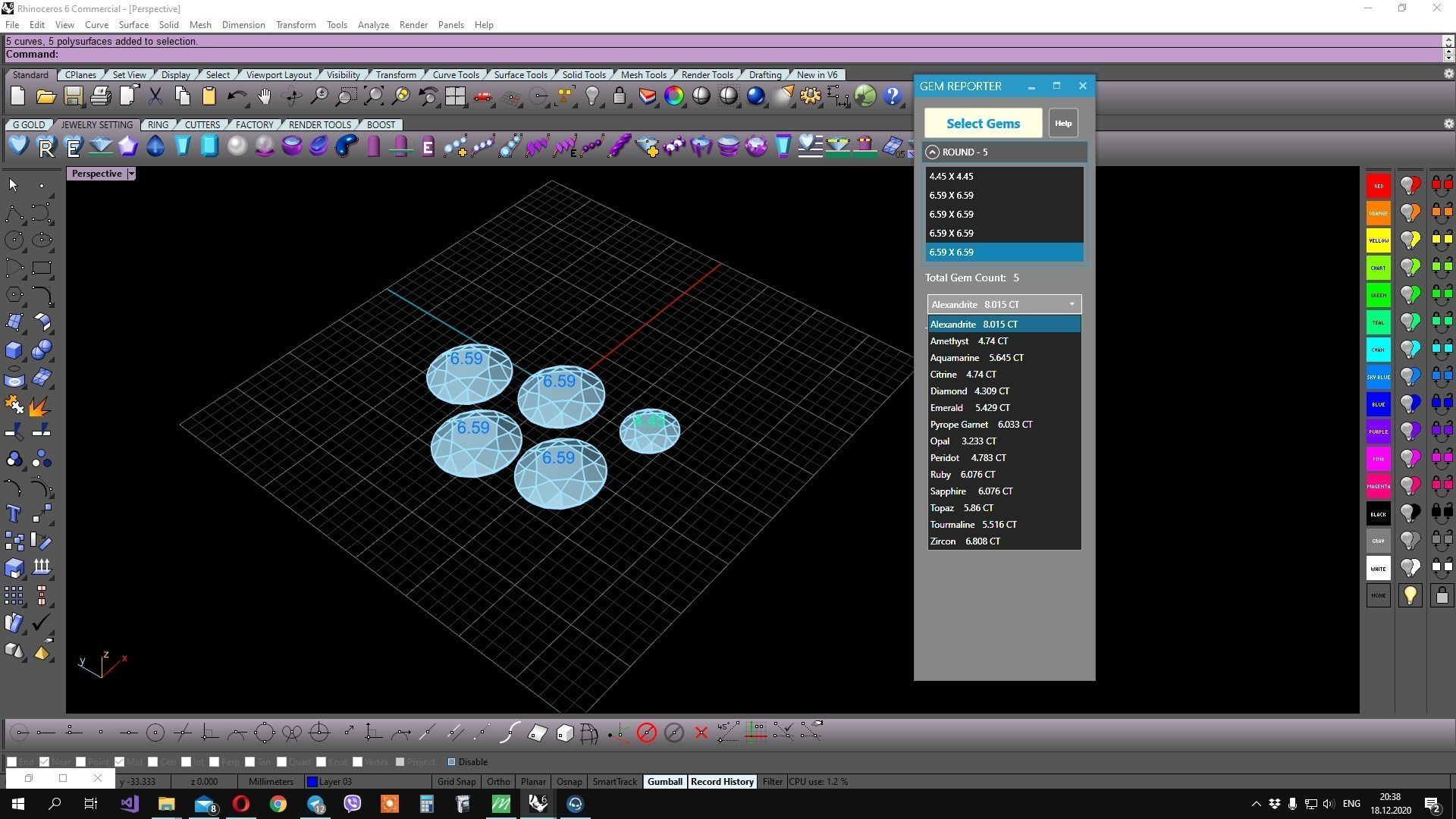This screenshot has height=819, width=1456.
Task: Choose Topaz 5.86 CT from list
Action: pos(1004,508)
